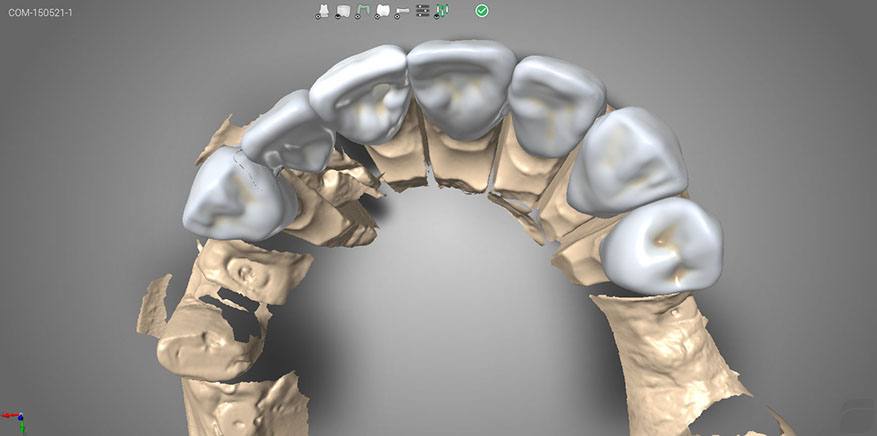Select the far-left gray molar crown
This screenshot has width=877, height=436.
(231, 200)
